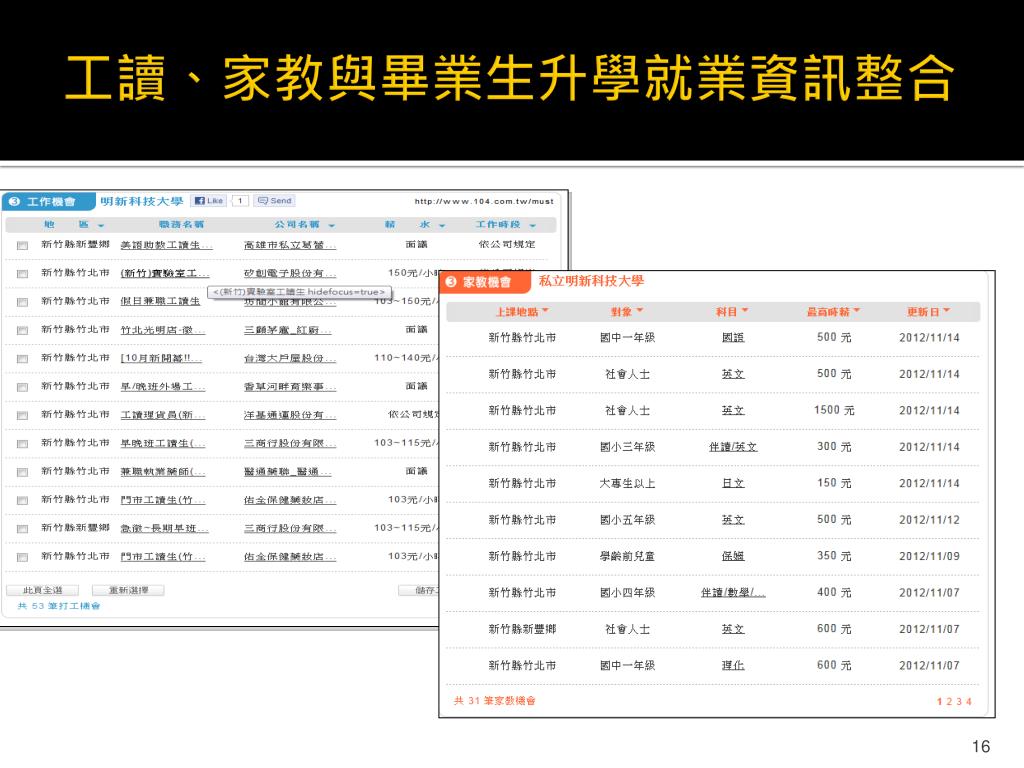Go to tutoring results page 4
Screen dimensions: 1024x768
968,701
